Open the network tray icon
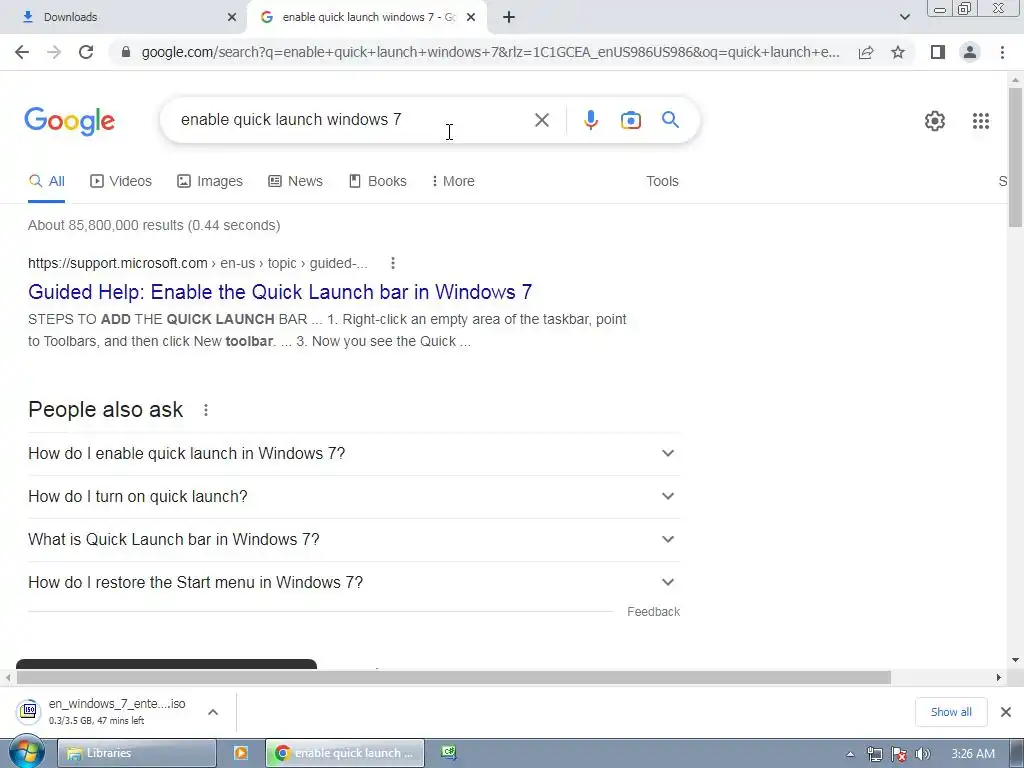The image size is (1024, 768). pyautogui.click(x=874, y=754)
